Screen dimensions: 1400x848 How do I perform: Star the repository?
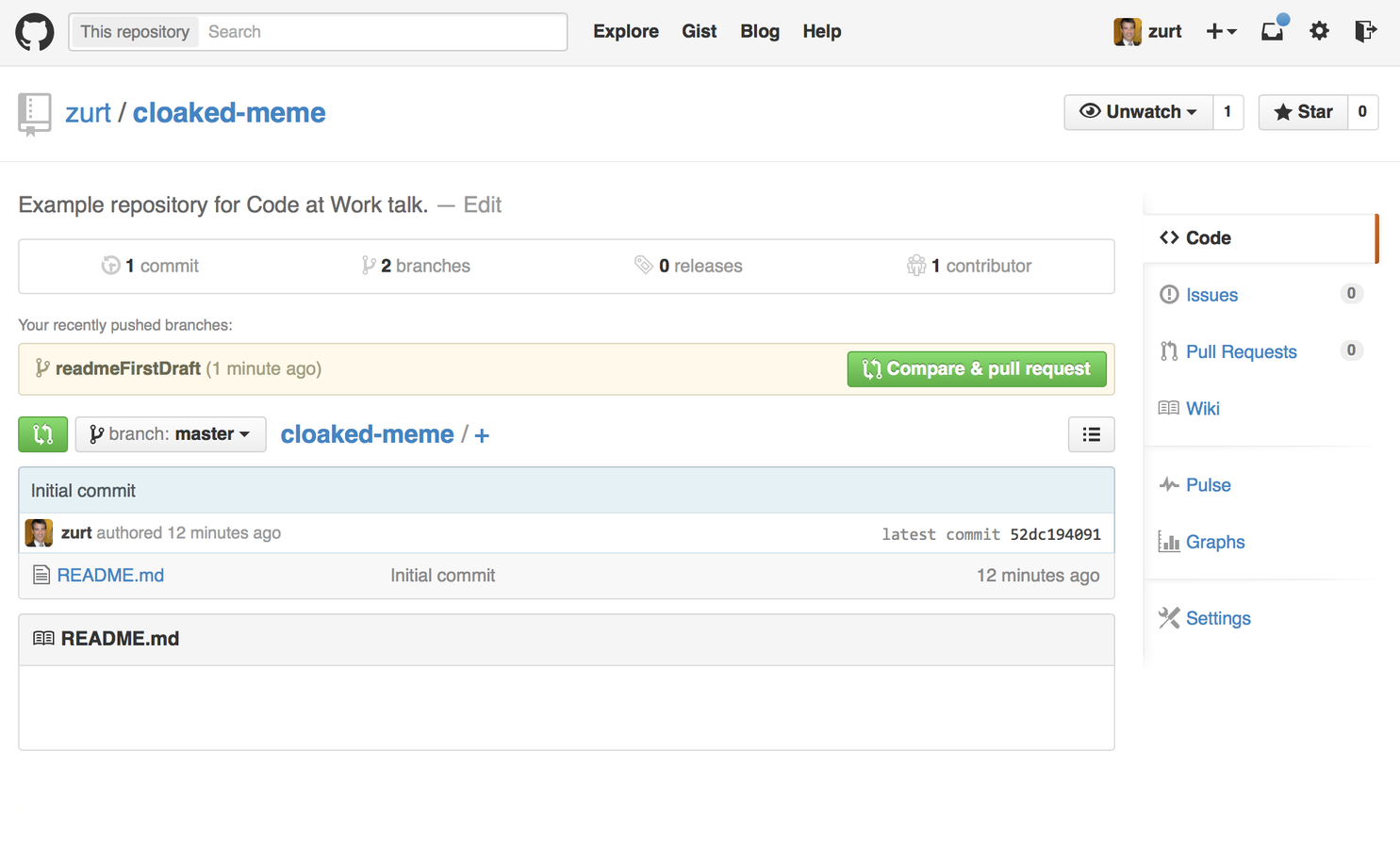pos(1303,112)
